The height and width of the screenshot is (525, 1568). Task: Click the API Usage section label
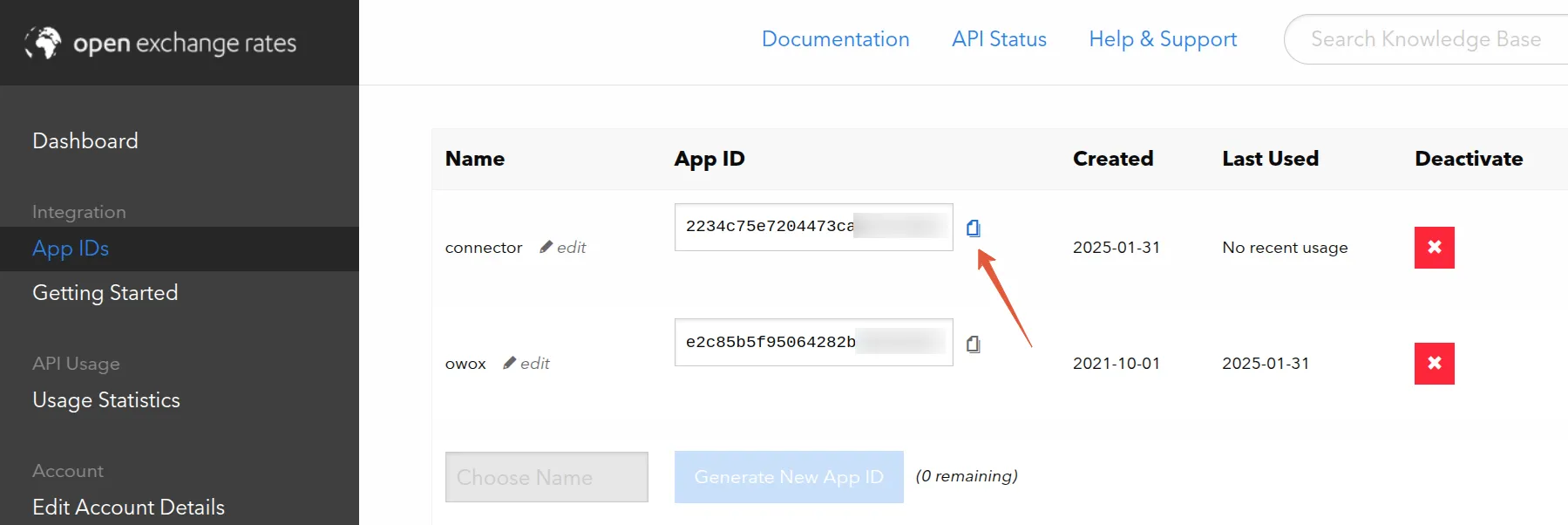[x=76, y=364]
